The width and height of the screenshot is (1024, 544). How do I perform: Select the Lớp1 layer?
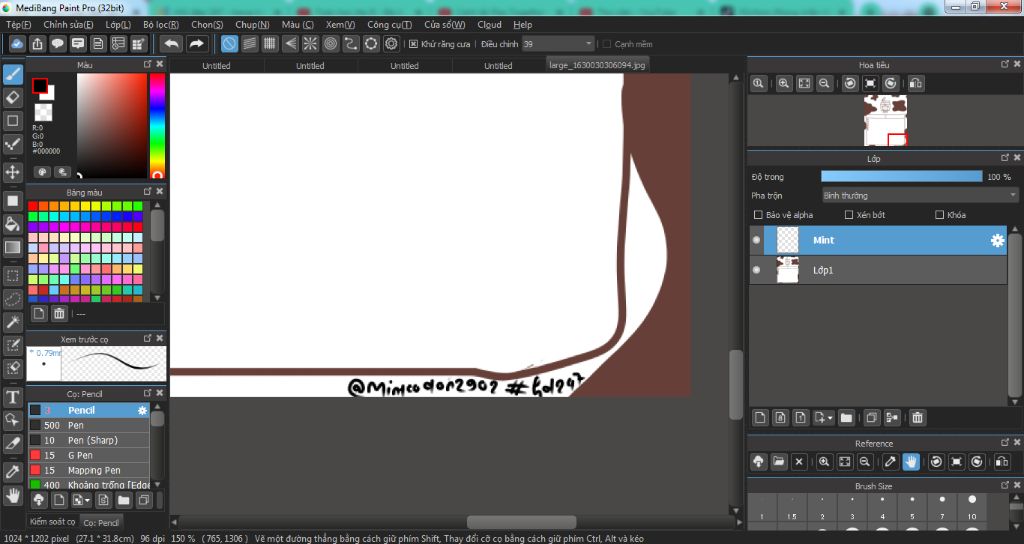(x=878, y=270)
